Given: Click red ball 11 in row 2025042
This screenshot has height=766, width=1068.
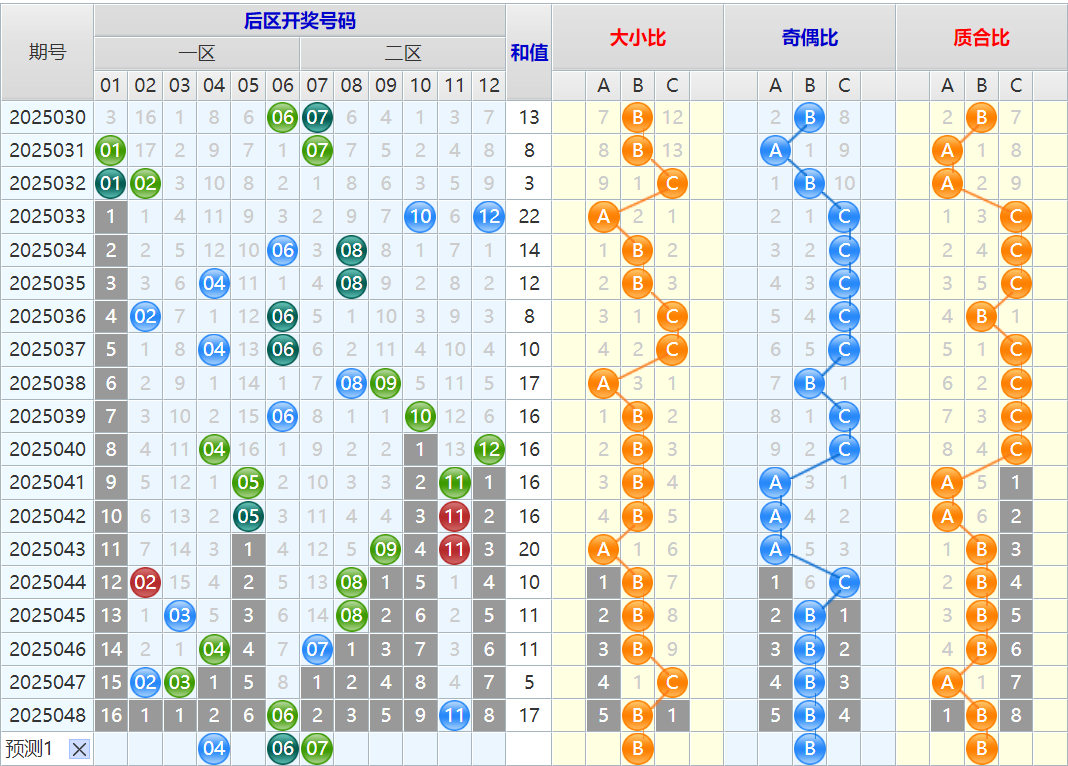Looking at the screenshot, I should (x=454, y=515).
